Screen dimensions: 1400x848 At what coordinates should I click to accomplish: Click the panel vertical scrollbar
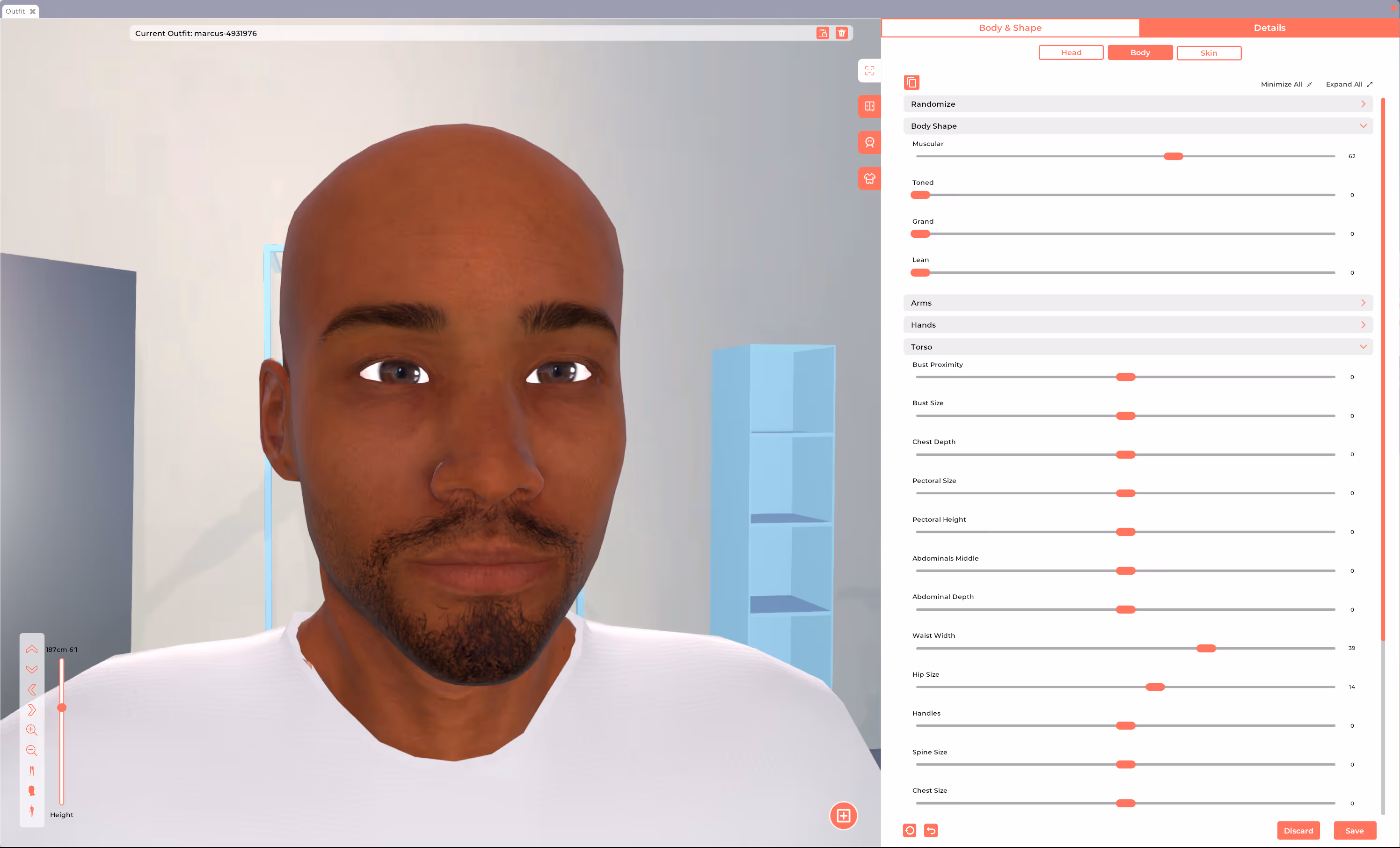[x=1383, y=369]
